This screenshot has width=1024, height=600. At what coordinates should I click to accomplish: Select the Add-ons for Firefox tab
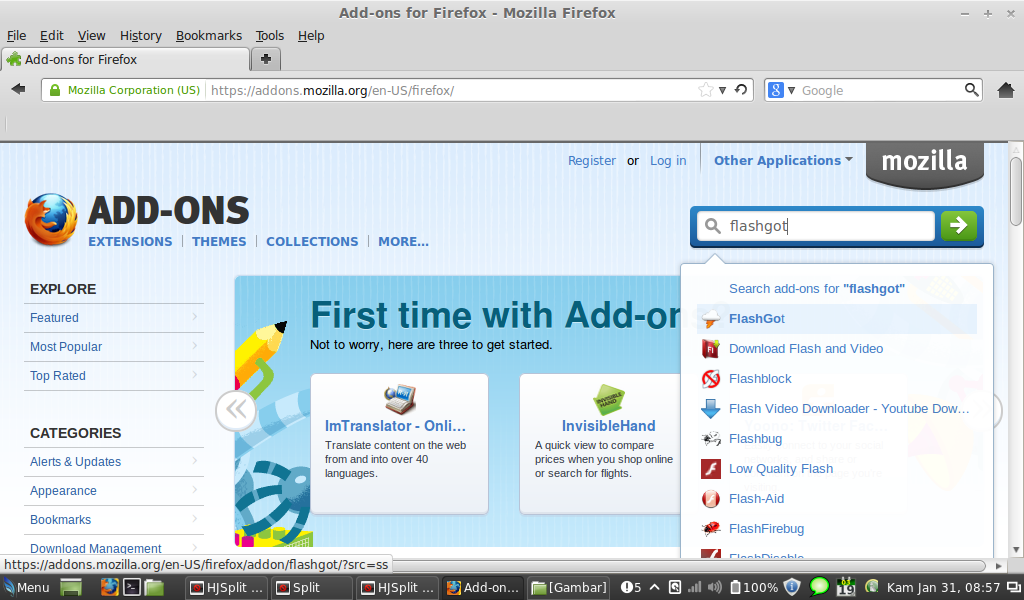(x=125, y=59)
